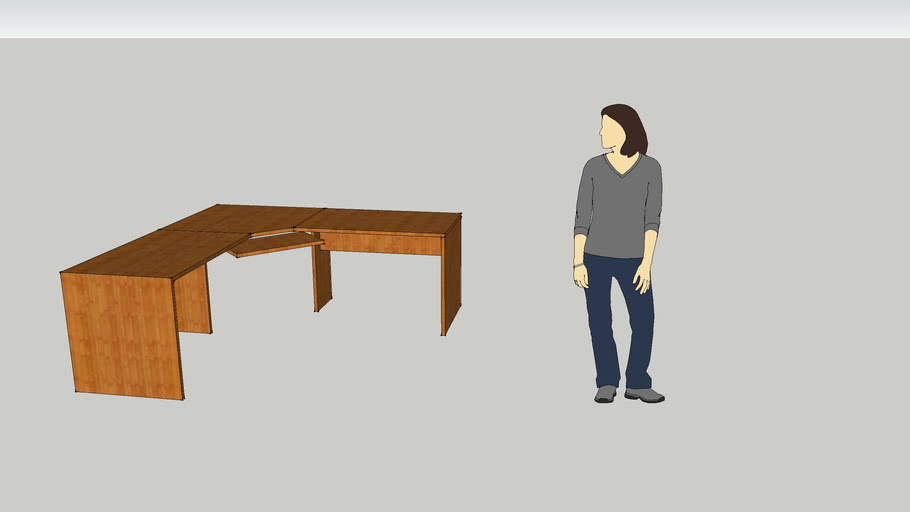The height and width of the screenshot is (512, 910).
Task: Click the woman's face
Action: click(x=609, y=132)
